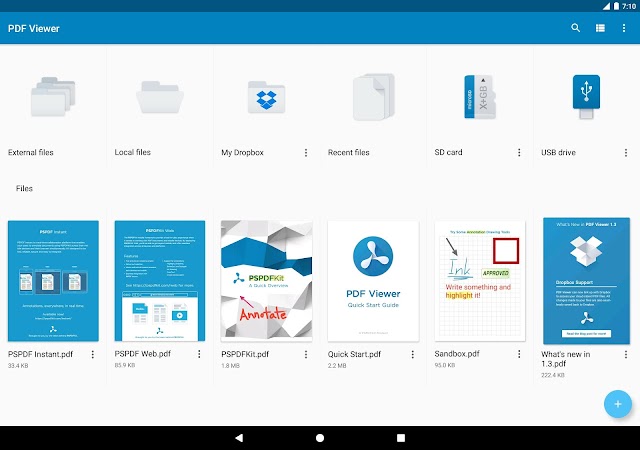Open options menu for PSPDF Web.pdf
This screenshot has height=450, width=640.
pos(199,354)
